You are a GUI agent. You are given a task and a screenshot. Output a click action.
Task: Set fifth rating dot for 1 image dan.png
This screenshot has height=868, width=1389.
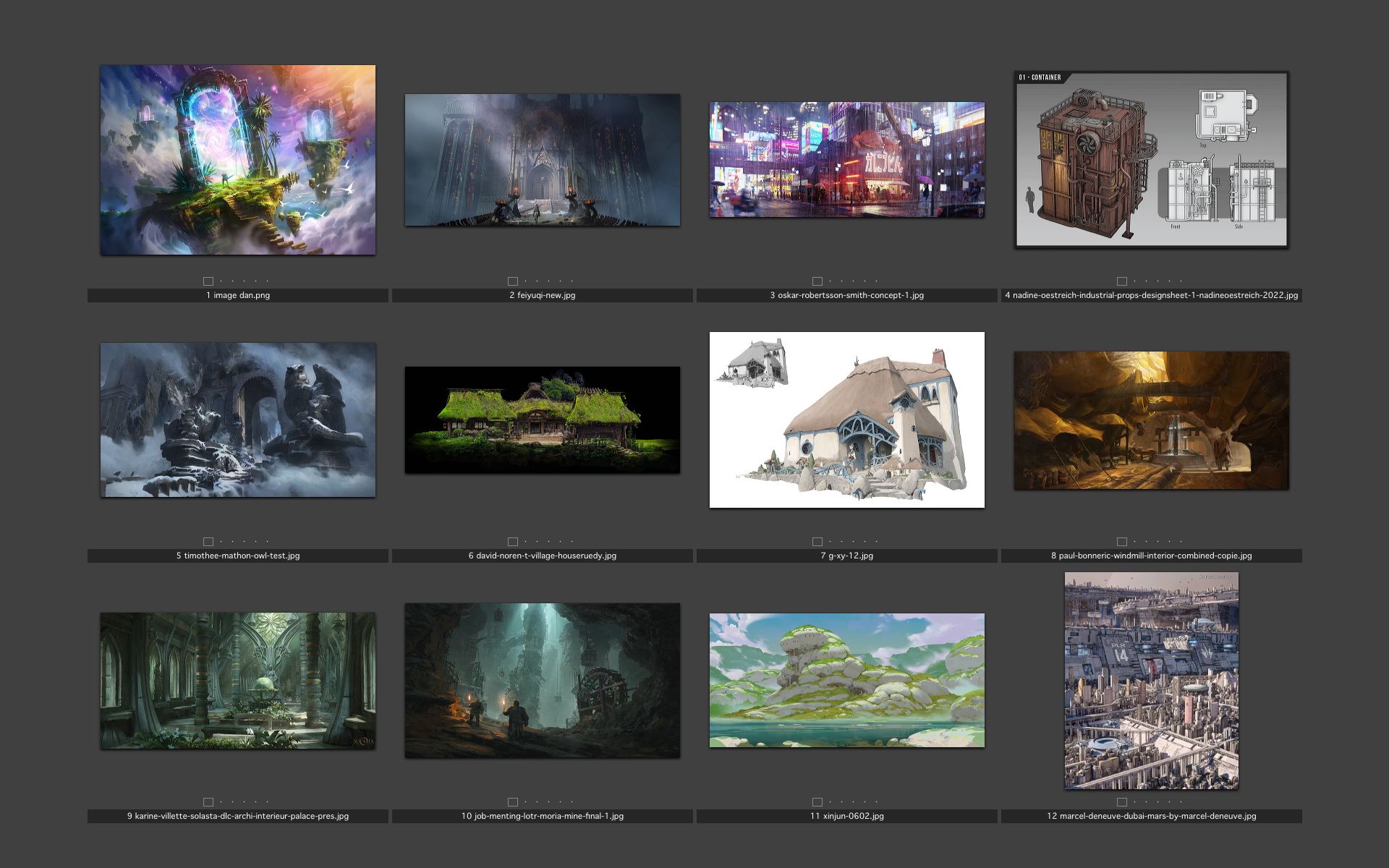[267, 281]
